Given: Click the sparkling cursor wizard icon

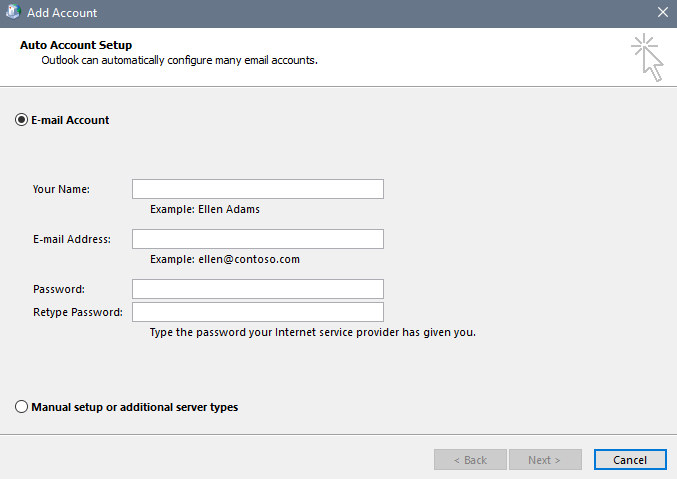Looking at the screenshot, I should click(647, 57).
